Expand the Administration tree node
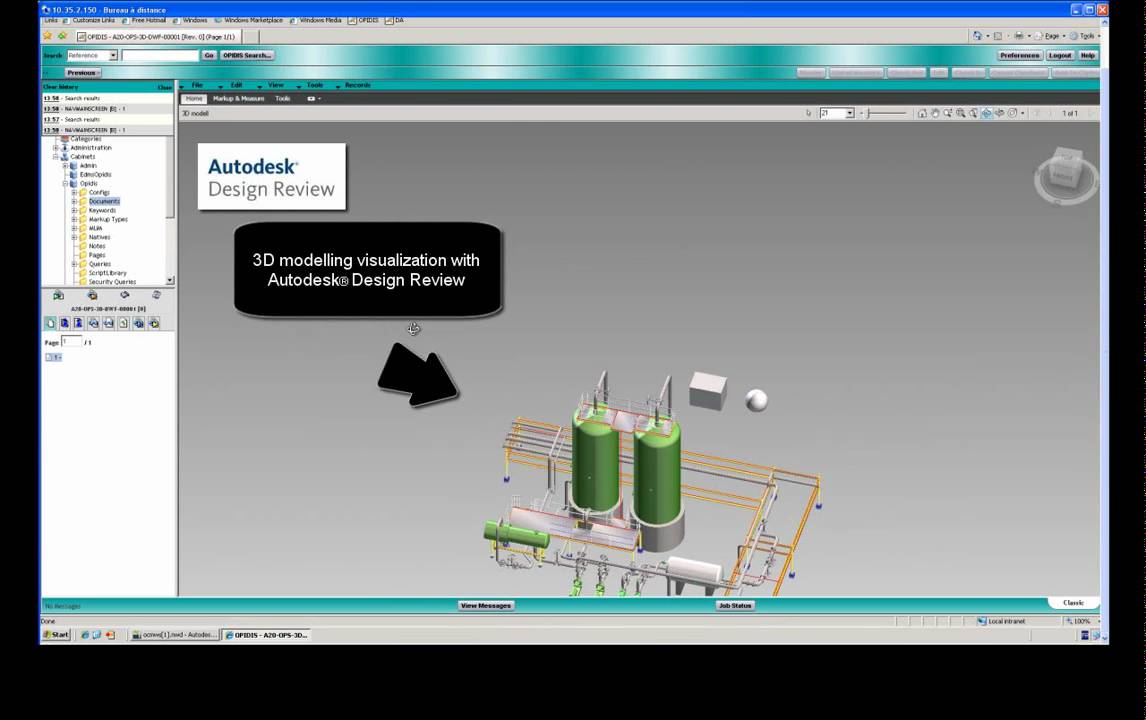The image size is (1146, 720). click(x=56, y=148)
